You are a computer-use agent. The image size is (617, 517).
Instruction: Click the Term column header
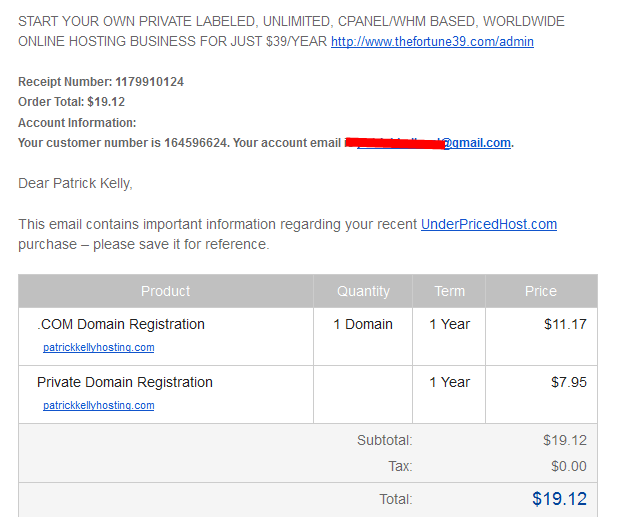click(x=449, y=291)
